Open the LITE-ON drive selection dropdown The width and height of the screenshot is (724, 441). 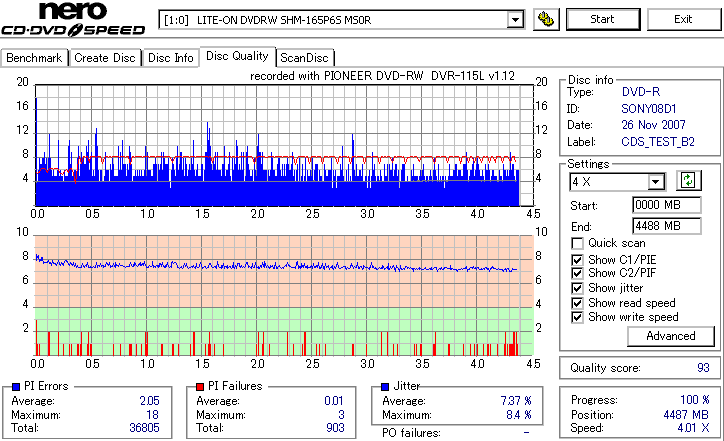pyautogui.click(x=515, y=20)
